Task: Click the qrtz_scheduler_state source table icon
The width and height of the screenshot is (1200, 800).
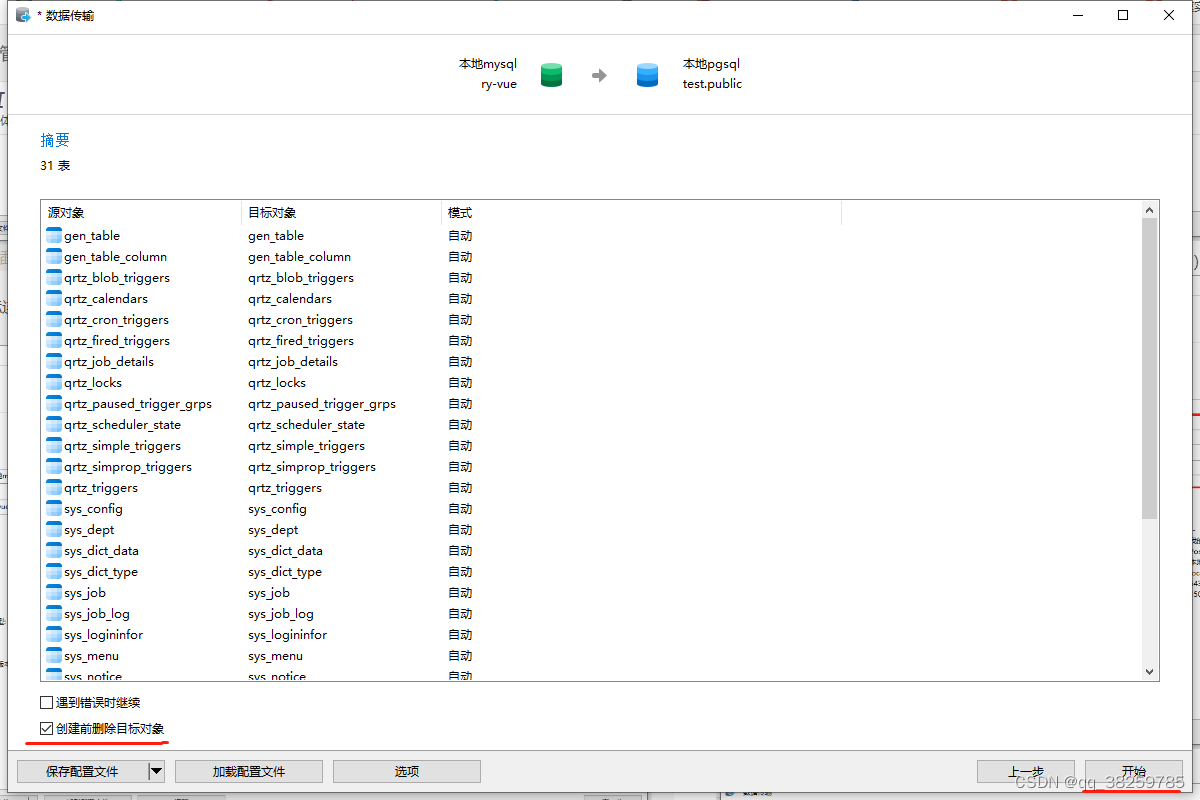Action: (x=54, y=425)
